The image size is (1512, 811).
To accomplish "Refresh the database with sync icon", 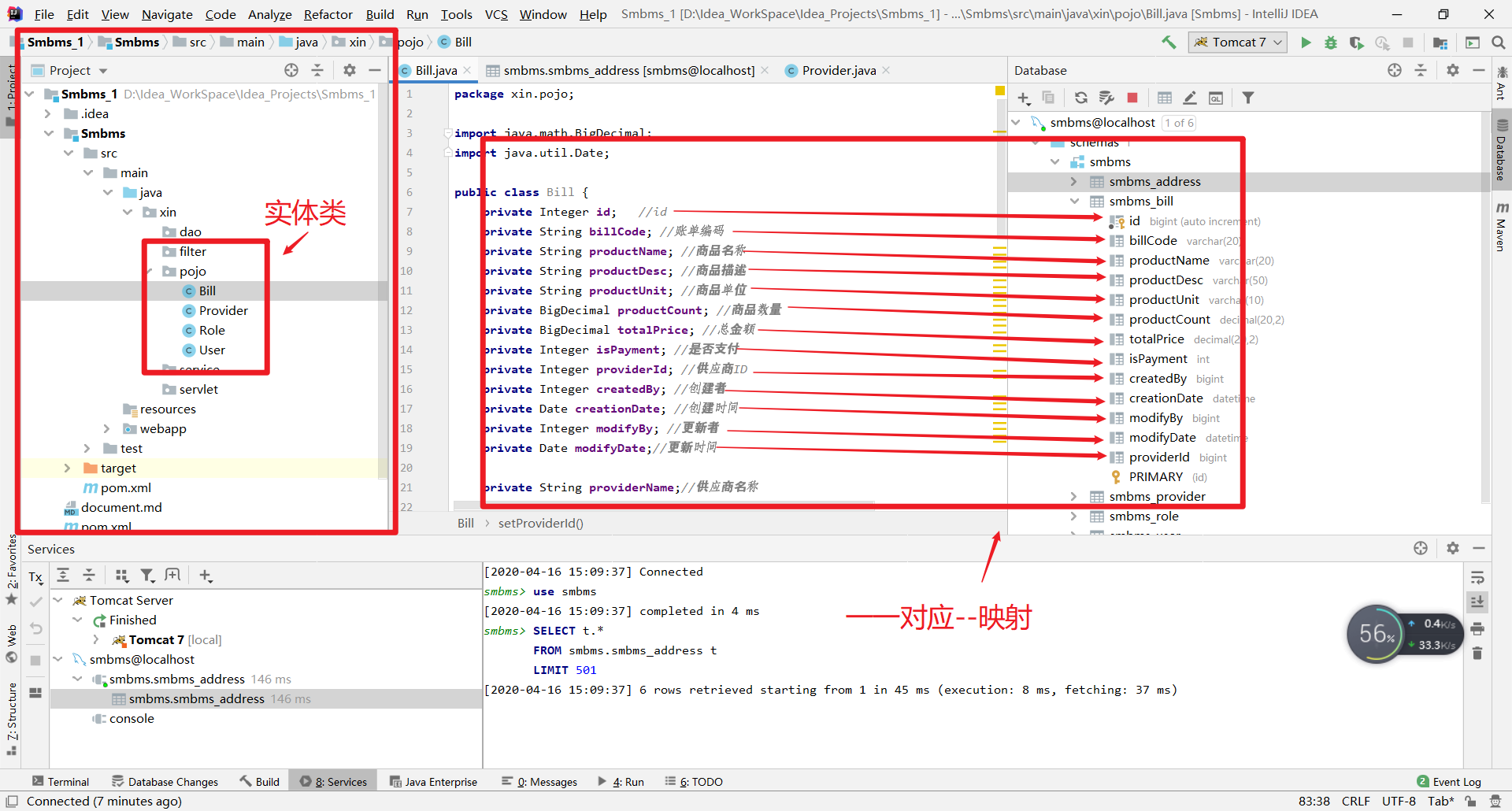I will (1081, 98).
